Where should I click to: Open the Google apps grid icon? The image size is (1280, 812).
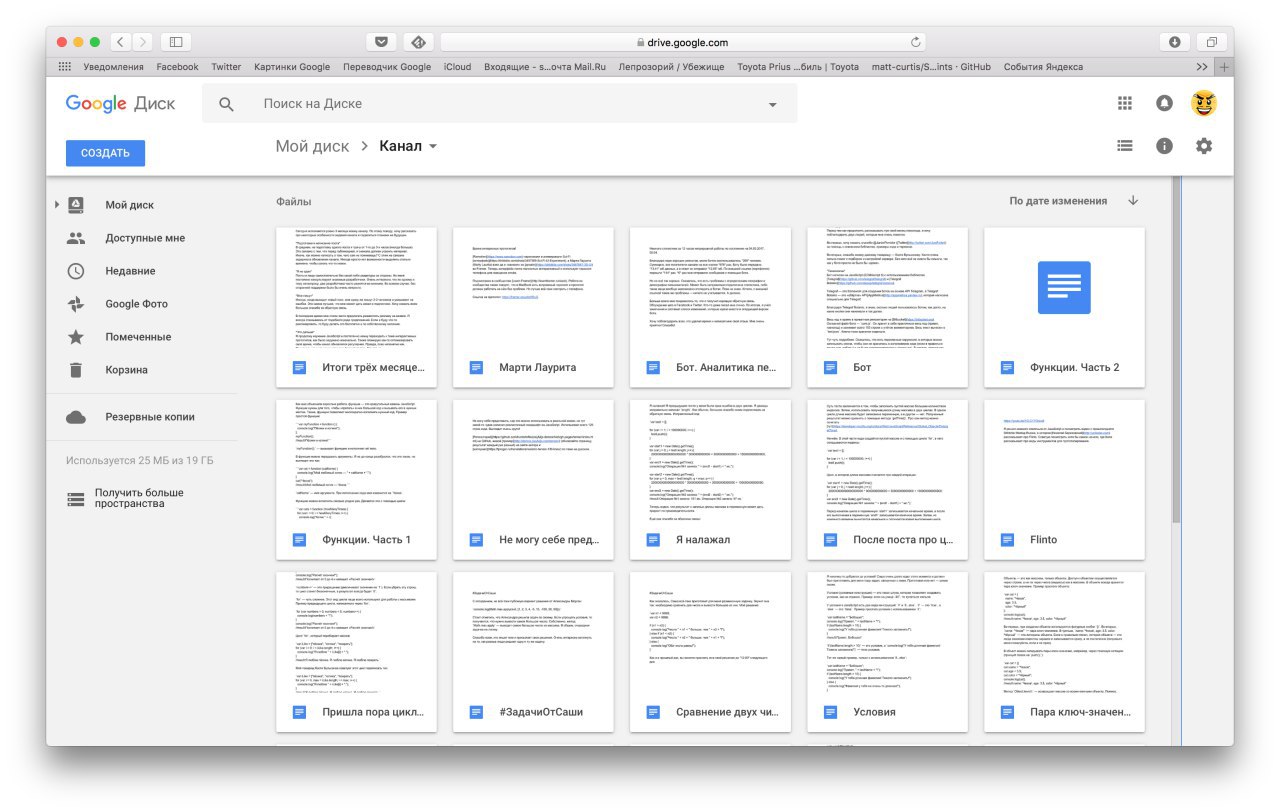tap(1125, 104)
